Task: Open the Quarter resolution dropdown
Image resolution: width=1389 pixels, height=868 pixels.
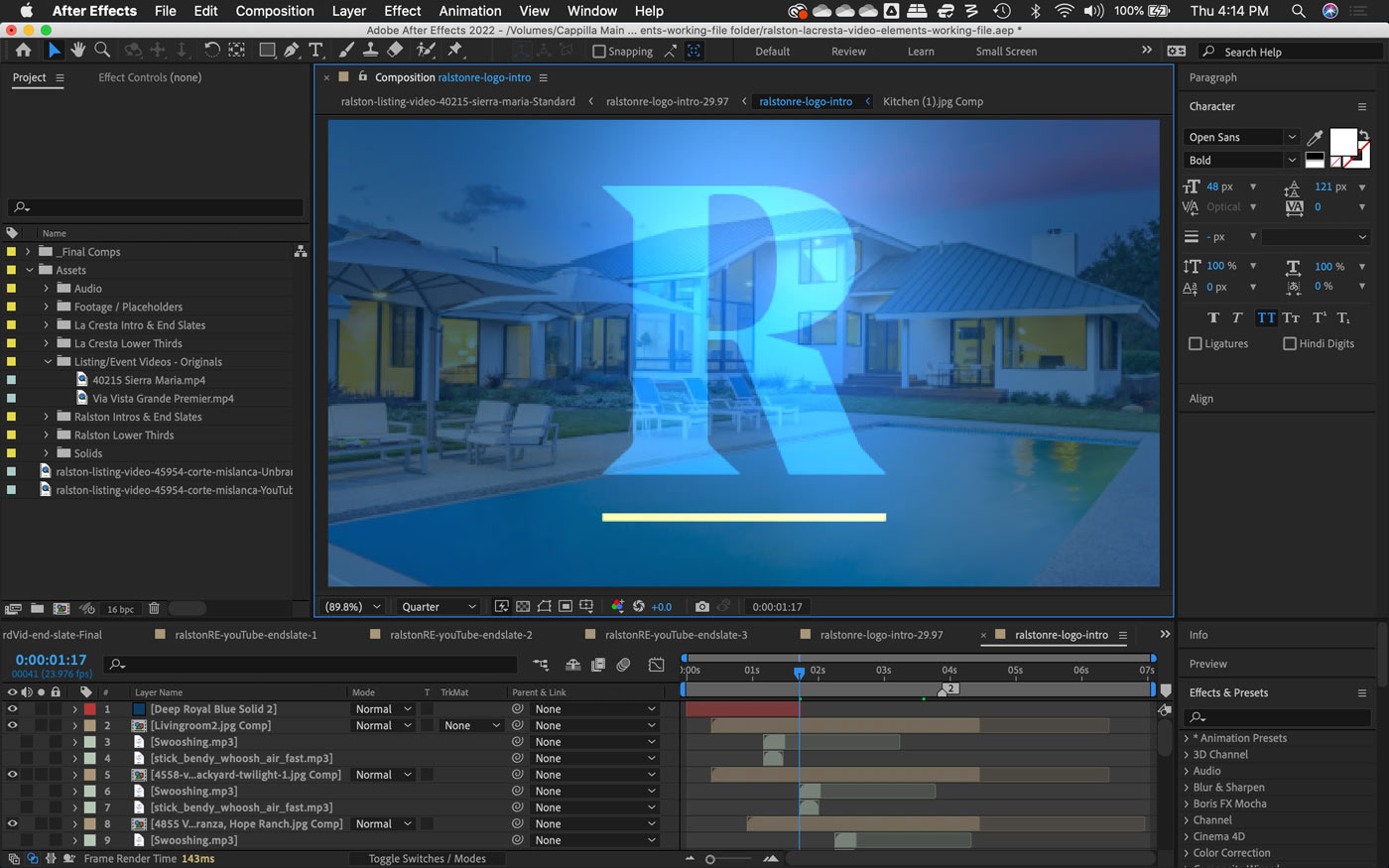Action: tap(439, 606)
